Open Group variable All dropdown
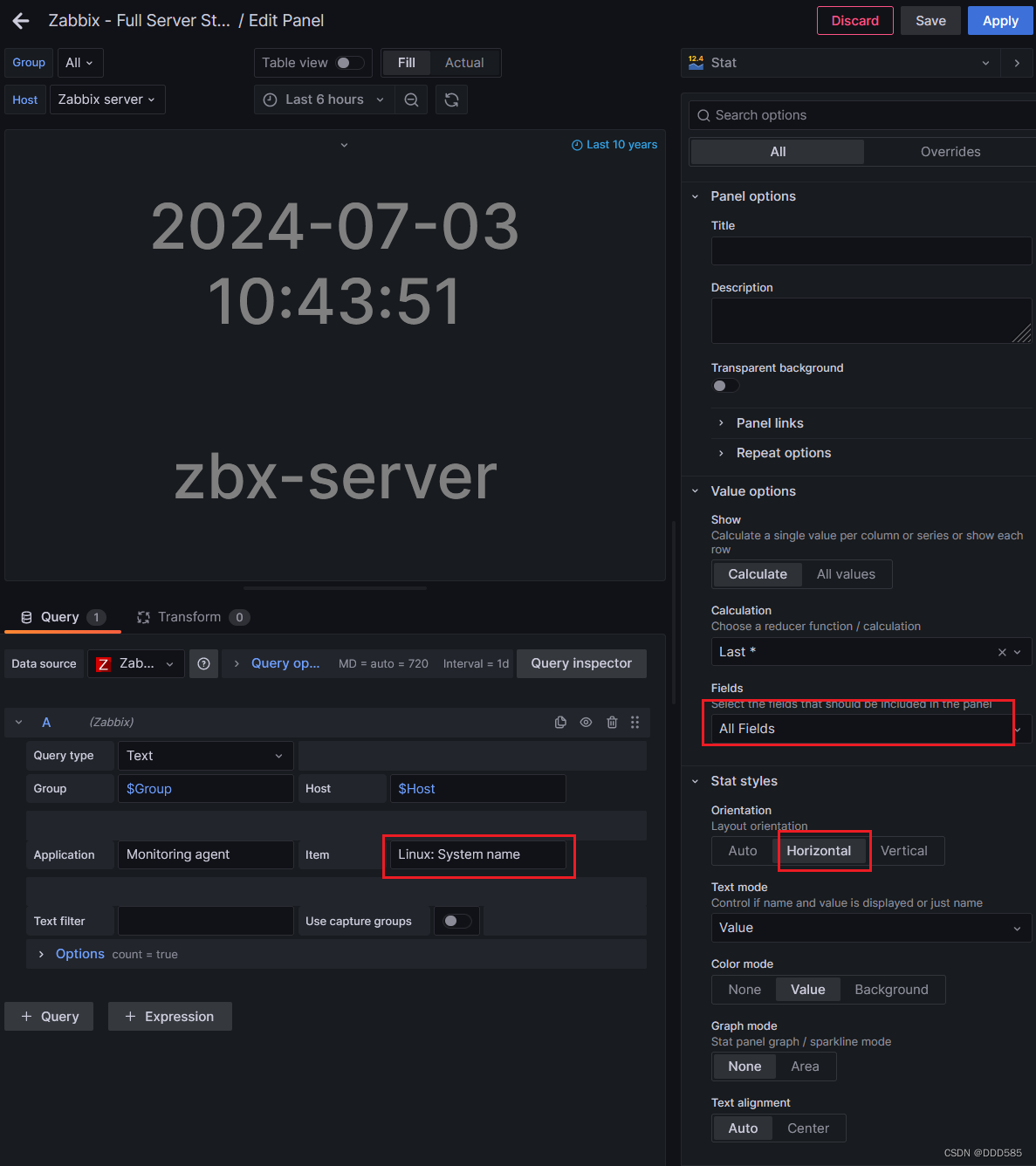This screenshot has width=1036, height=1166. pyautogui.click(x=79, y=63)
